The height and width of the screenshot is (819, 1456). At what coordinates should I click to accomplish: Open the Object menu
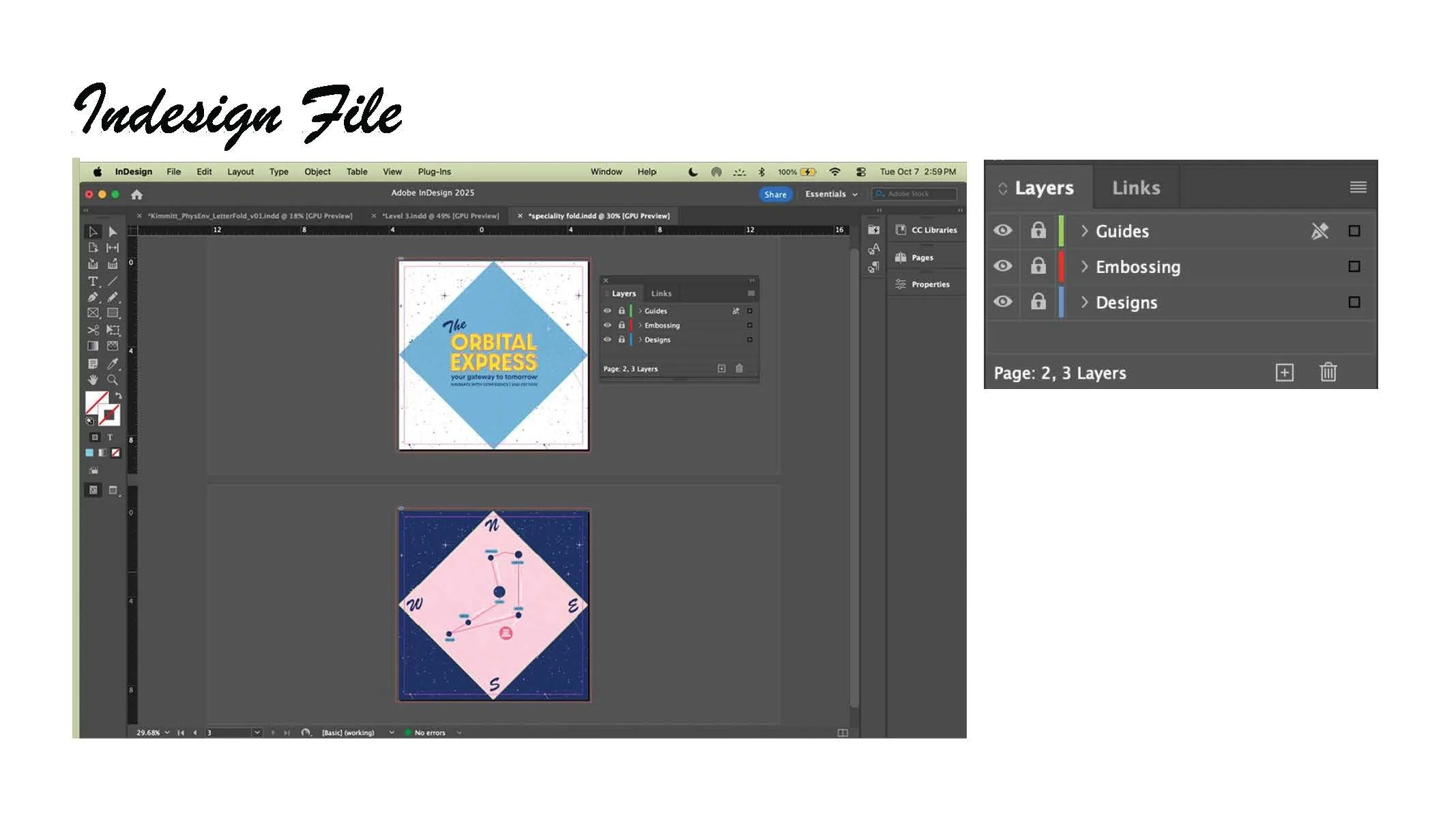[x=317, y=172]
